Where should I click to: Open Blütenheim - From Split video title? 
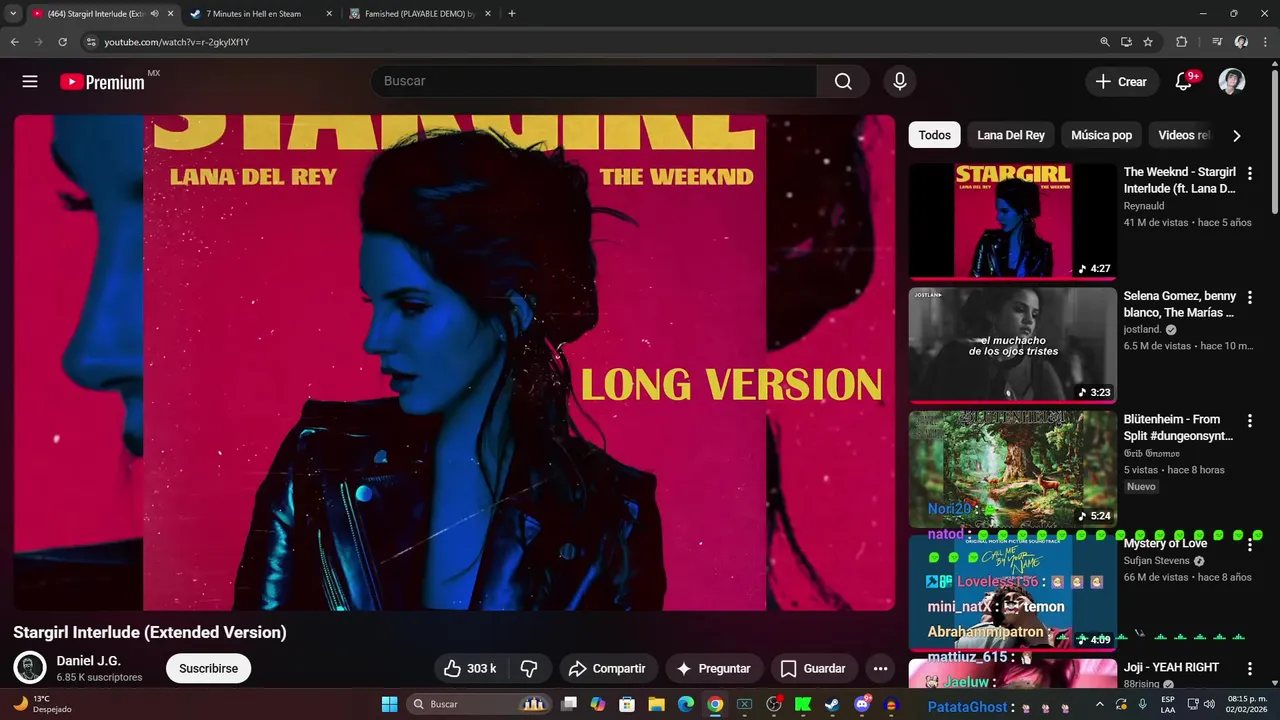tap(1180, 427)
